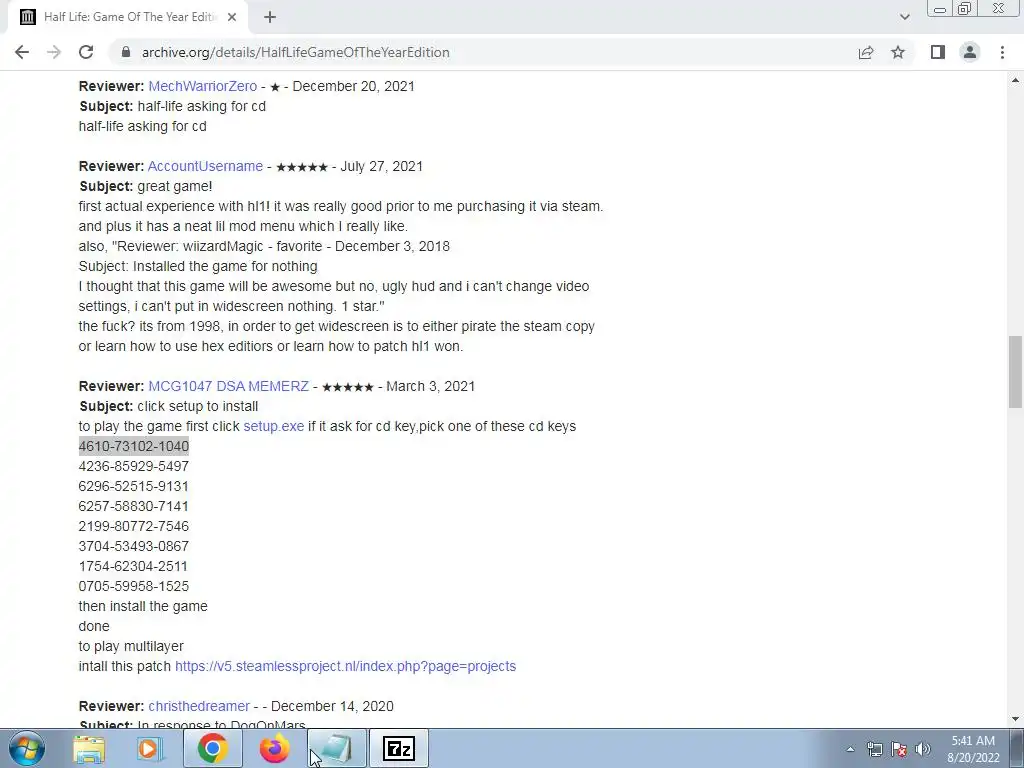Close the Half Life tab
The image size is (1024, 768).
(232, 17)
